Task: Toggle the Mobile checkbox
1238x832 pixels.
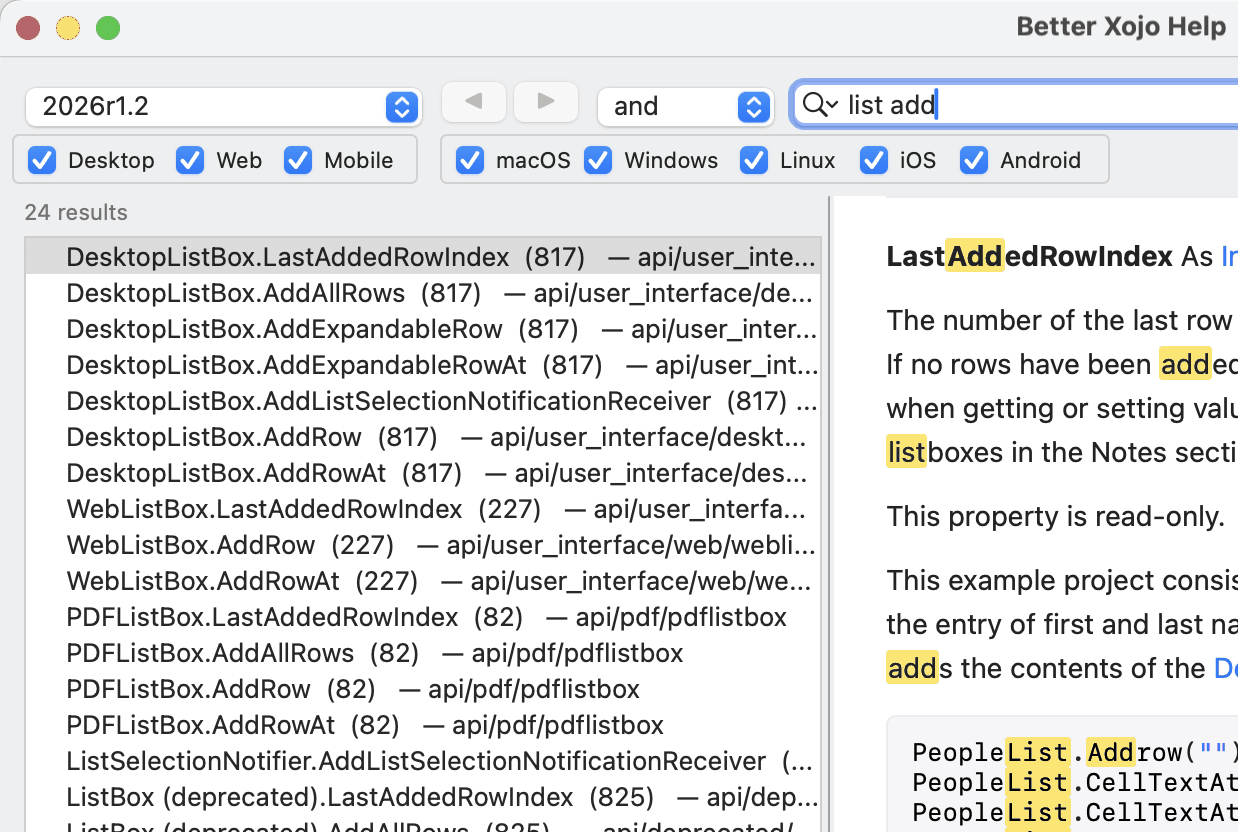Action: click(x=298, y=160)
